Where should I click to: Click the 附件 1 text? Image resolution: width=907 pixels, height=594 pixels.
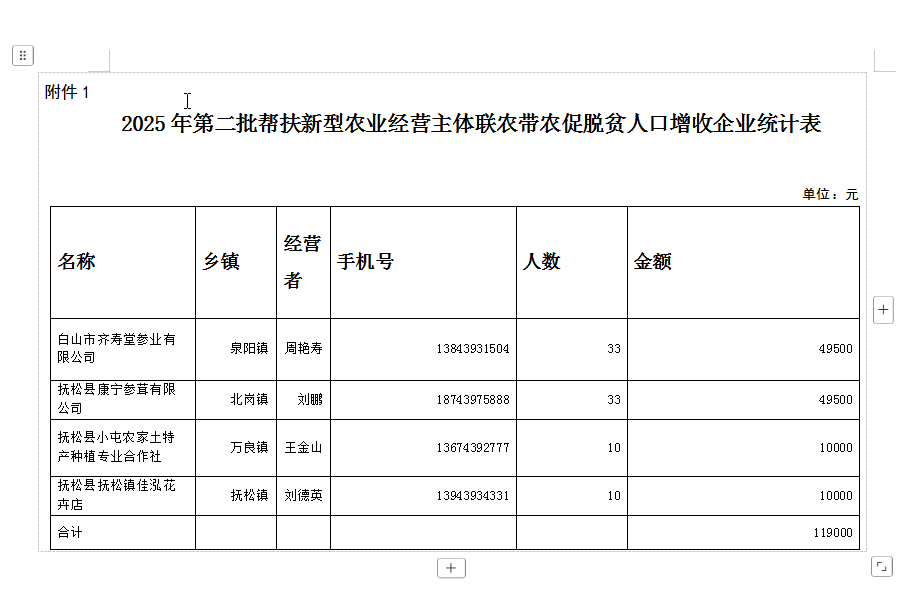point(67,93)
